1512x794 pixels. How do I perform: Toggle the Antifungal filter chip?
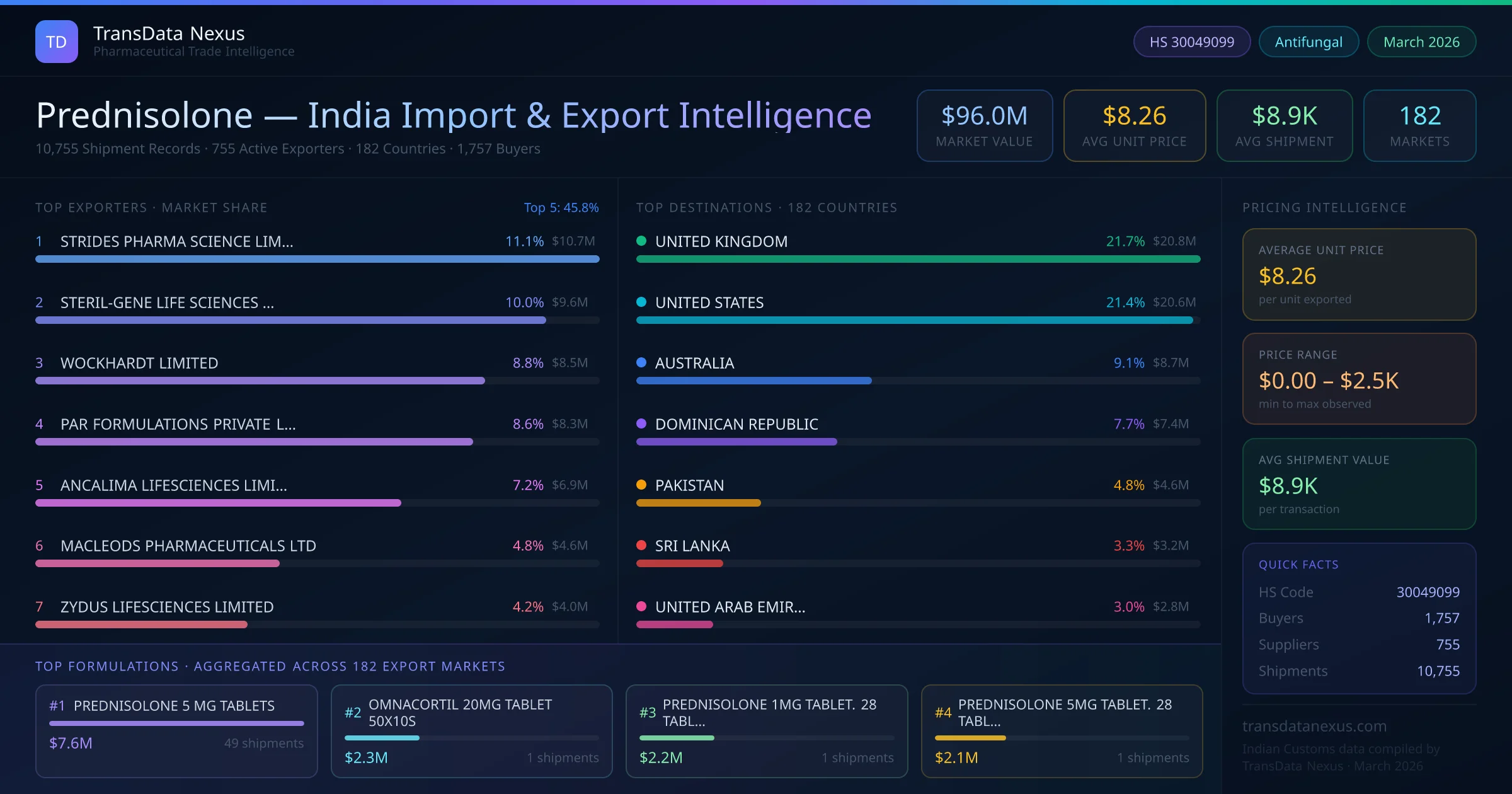[x=1308, y=41]
